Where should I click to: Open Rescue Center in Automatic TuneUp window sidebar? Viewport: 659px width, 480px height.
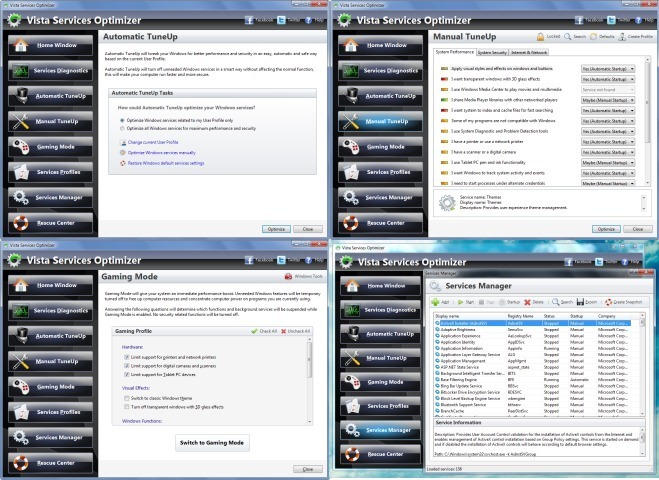pos(50,223)
